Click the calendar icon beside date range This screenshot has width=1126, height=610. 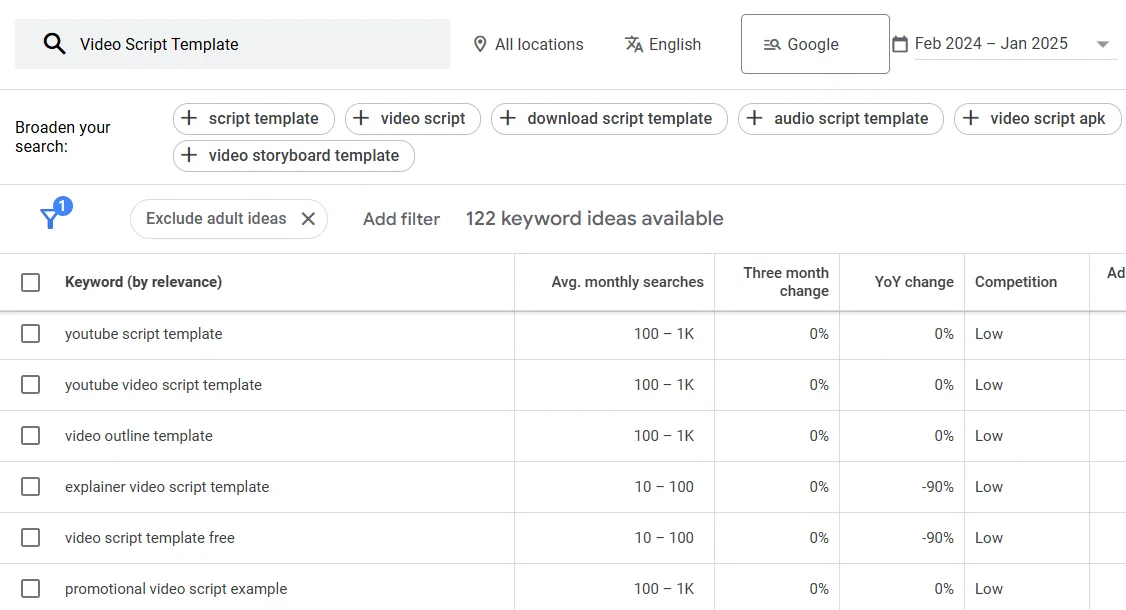(x=900, y=44)
